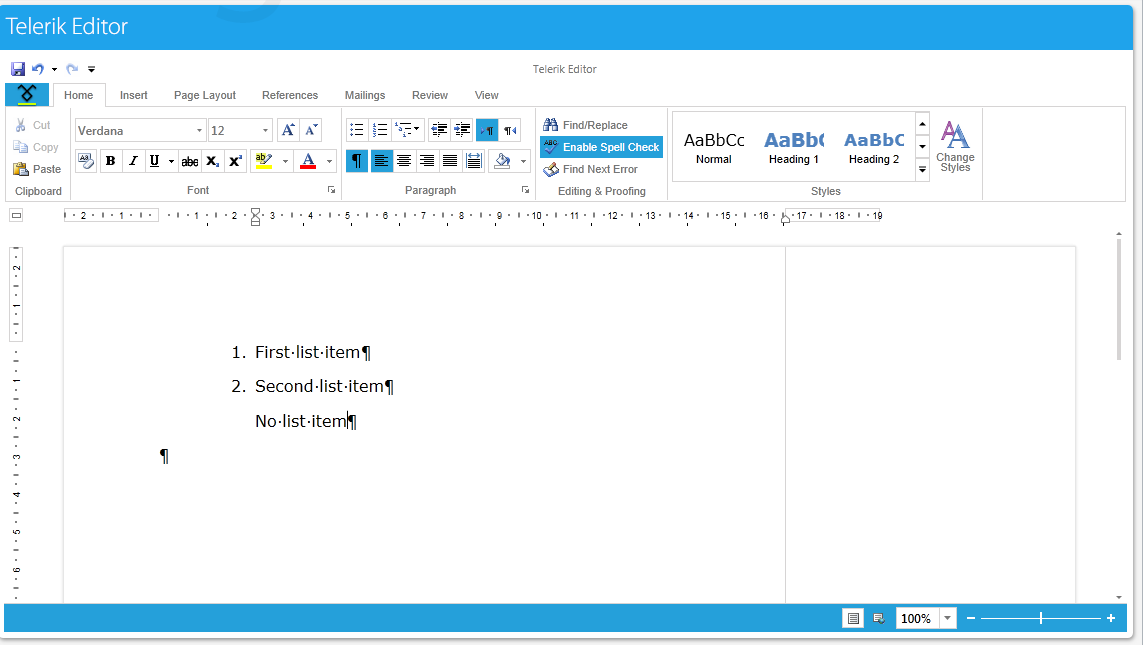
Task: Open the 100% zoom level dropdown
Action: click(x=947, y=619)
